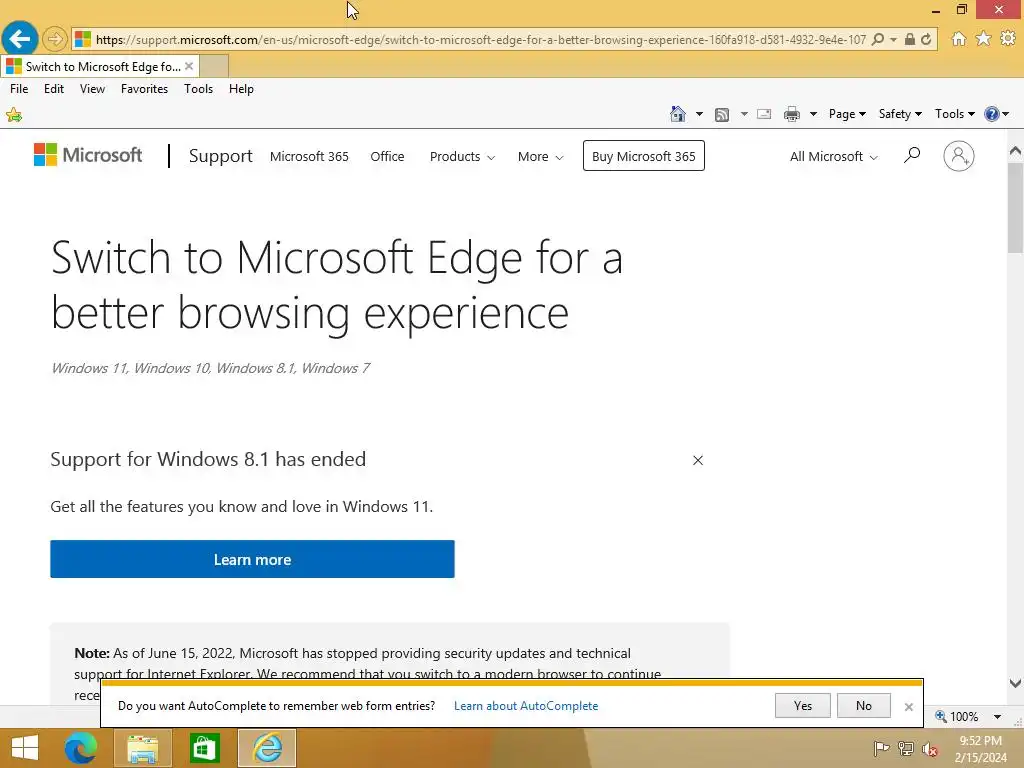Image resolution: width=1024 pixels, height=768 pixels.
Task: Select the Switch to Microsoft Edge tab
Action: (99, 66)
